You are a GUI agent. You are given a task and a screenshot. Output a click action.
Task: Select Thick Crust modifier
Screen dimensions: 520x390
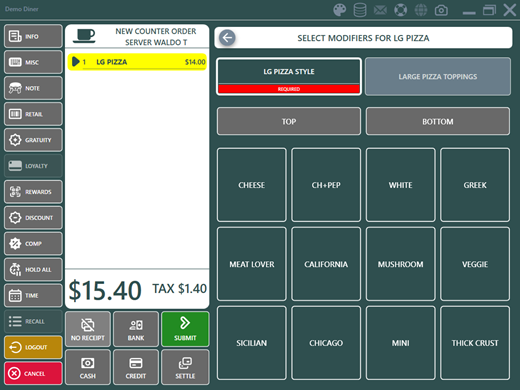pyautogui.click(x=475, y=343)
